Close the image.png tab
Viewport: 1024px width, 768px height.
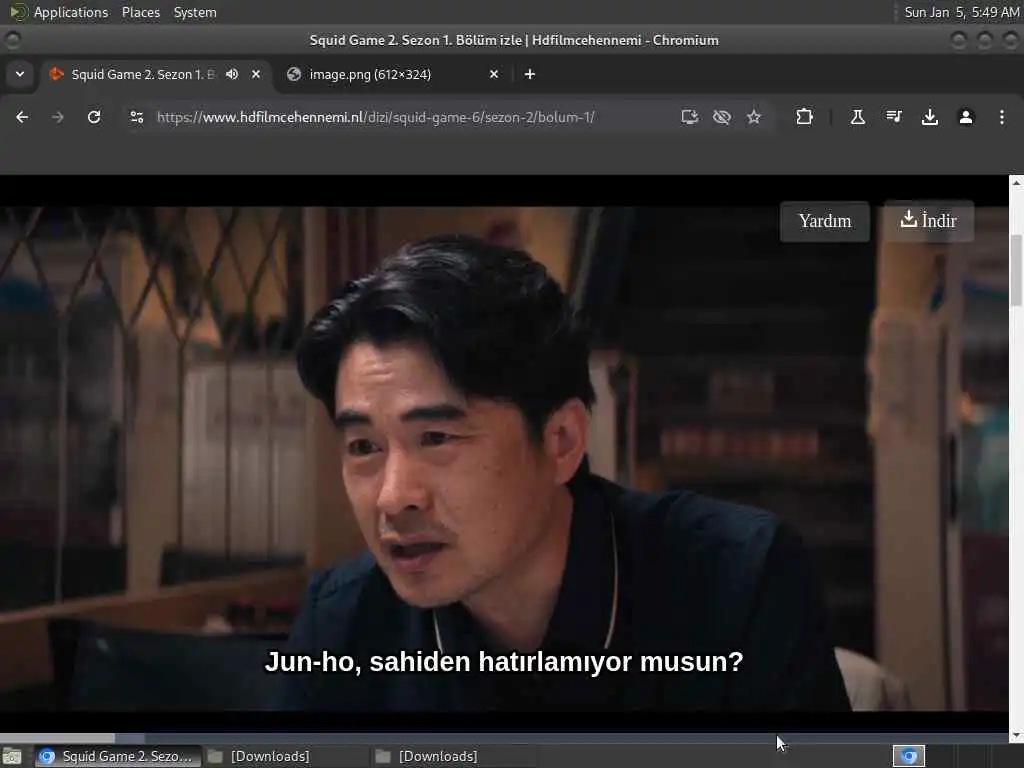tap(494, 74)
